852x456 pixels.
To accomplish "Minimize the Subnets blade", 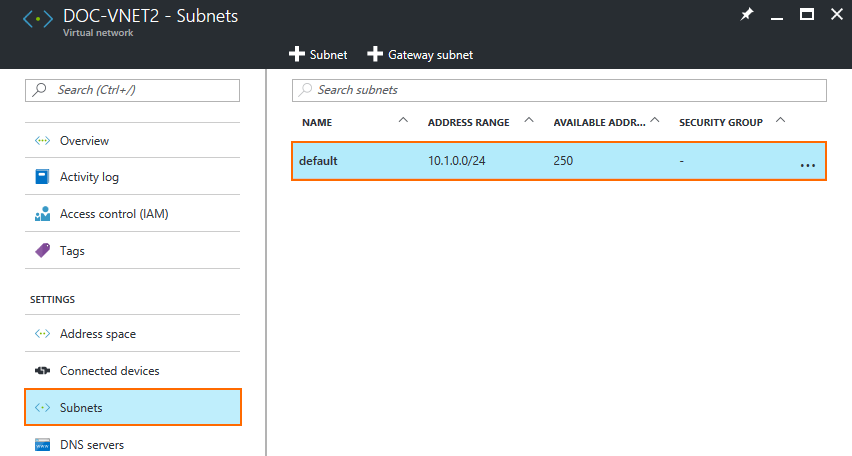I will tap(777, 18).
